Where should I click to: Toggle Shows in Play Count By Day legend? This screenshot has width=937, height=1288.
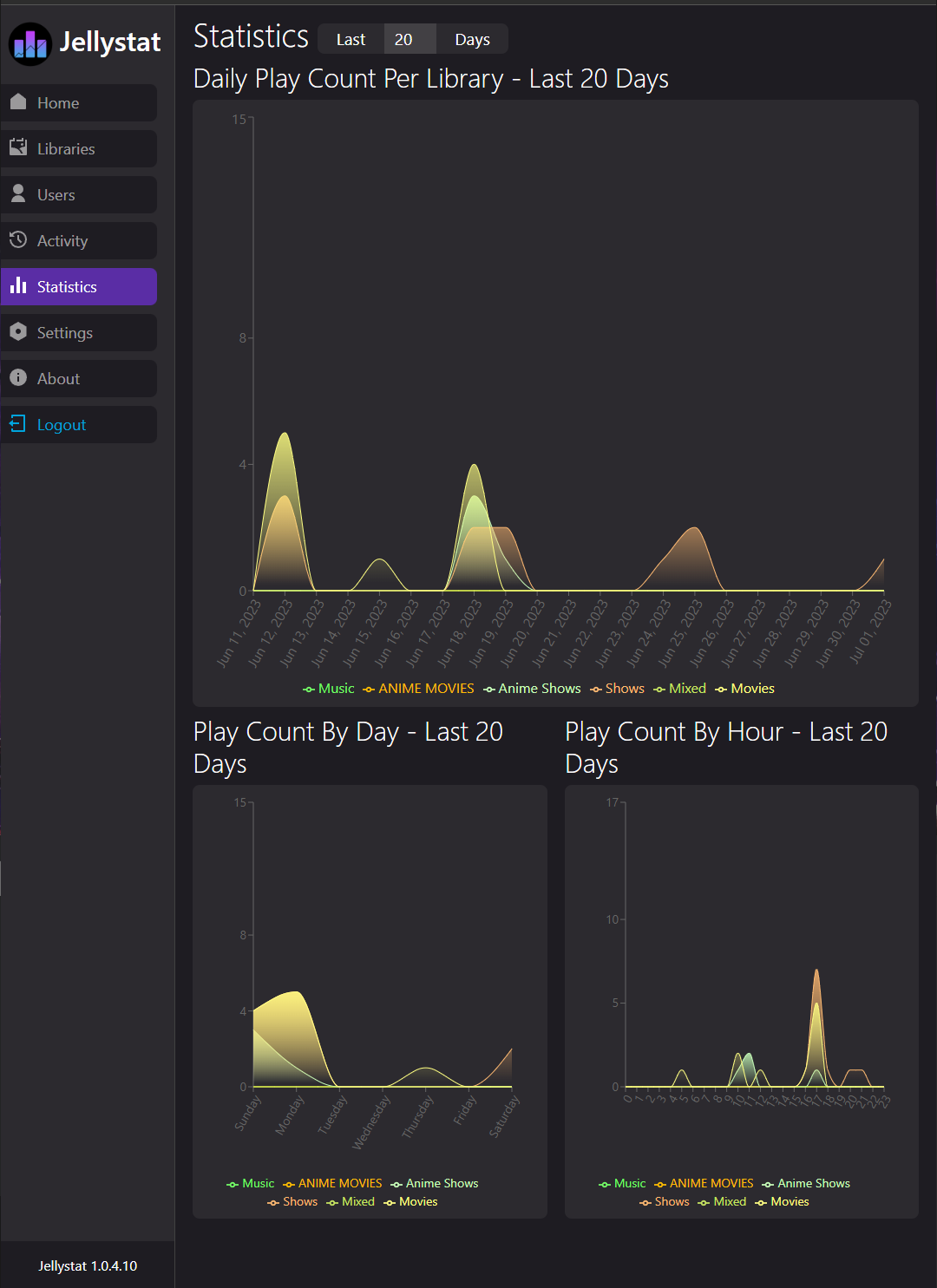click(292, 1201)
